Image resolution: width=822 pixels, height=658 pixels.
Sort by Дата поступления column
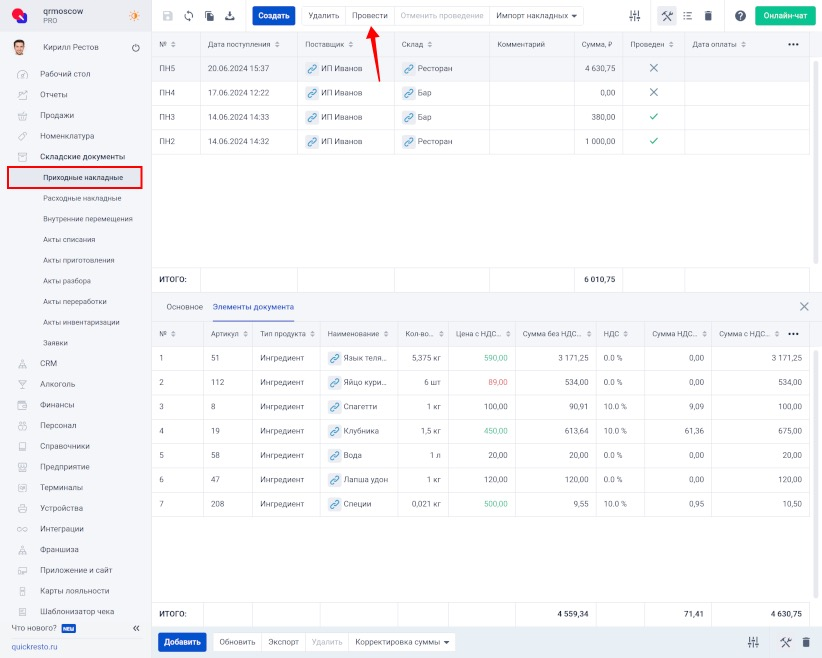[244, 45]
